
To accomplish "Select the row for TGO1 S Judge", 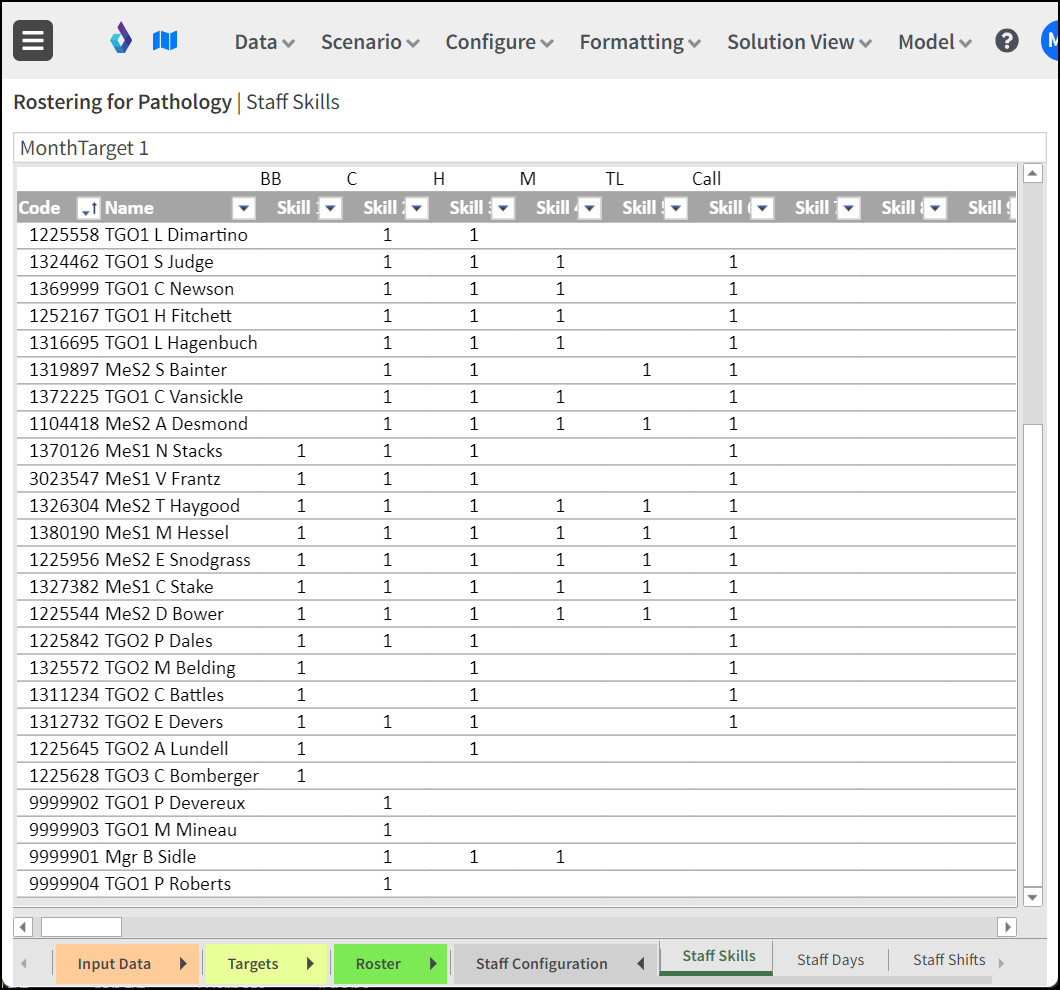I will tap(516, 262).
